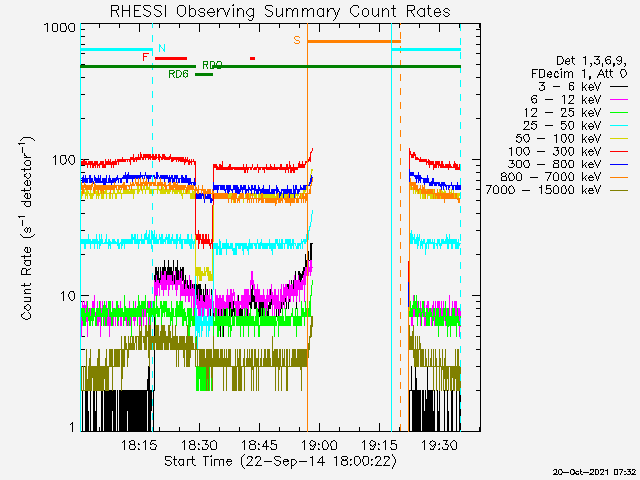Click the blue swatch for 300 - 800 keV
The image size is (640, 480).
coord(618,164)
